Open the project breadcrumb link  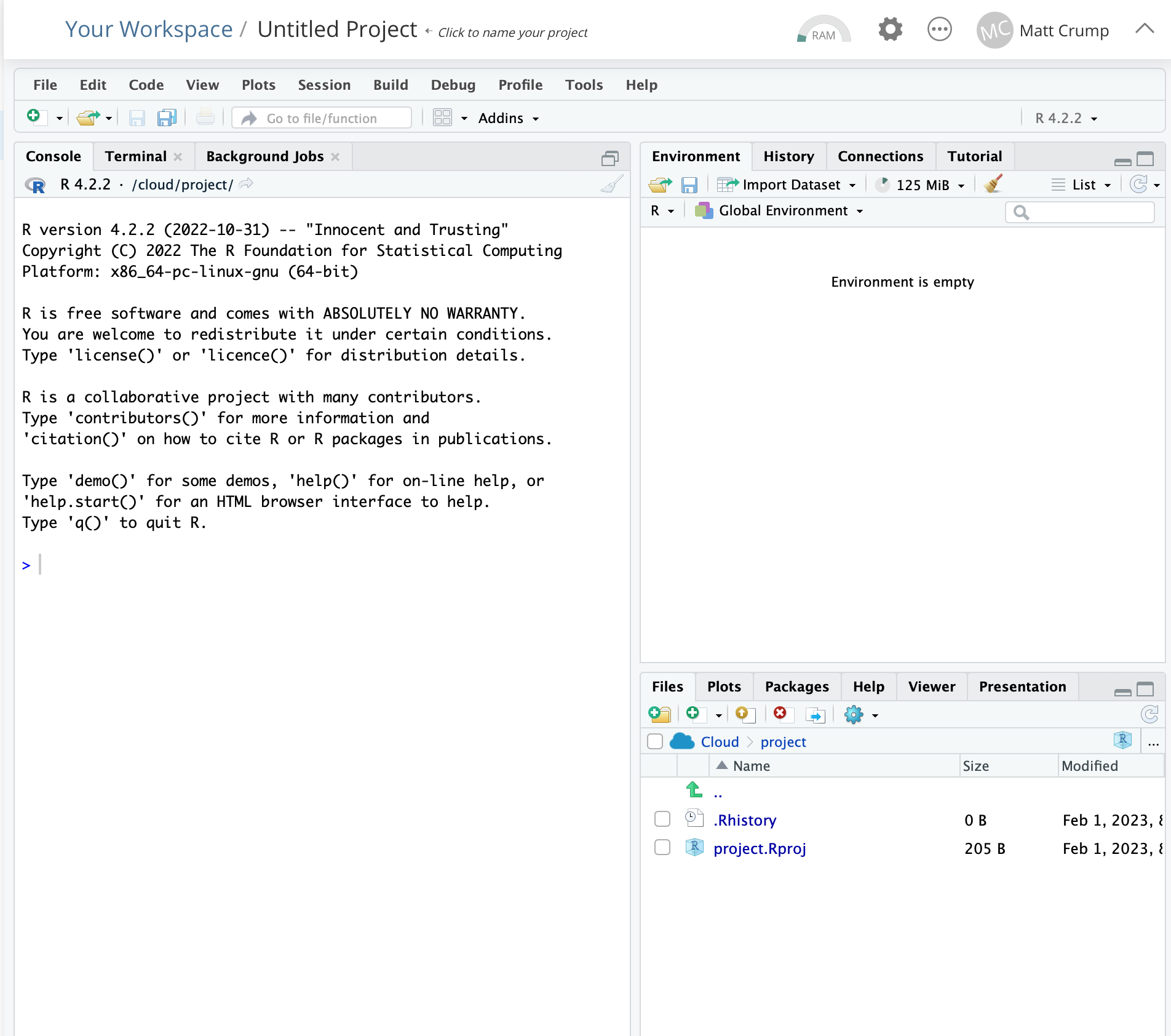[x=783, y=742]
